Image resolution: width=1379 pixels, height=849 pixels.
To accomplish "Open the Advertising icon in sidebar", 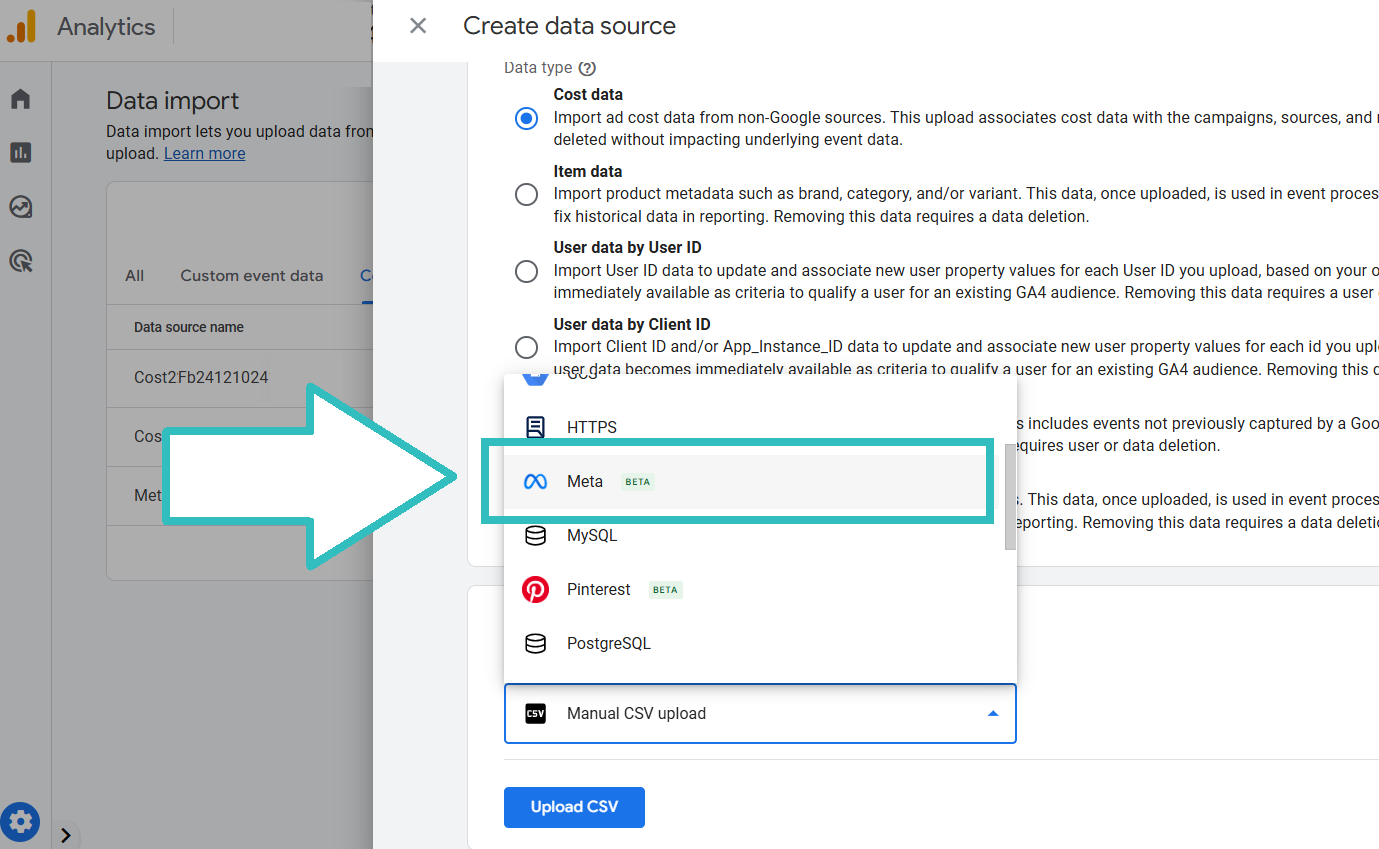I will pyautogui.click(x=21, y=261).
